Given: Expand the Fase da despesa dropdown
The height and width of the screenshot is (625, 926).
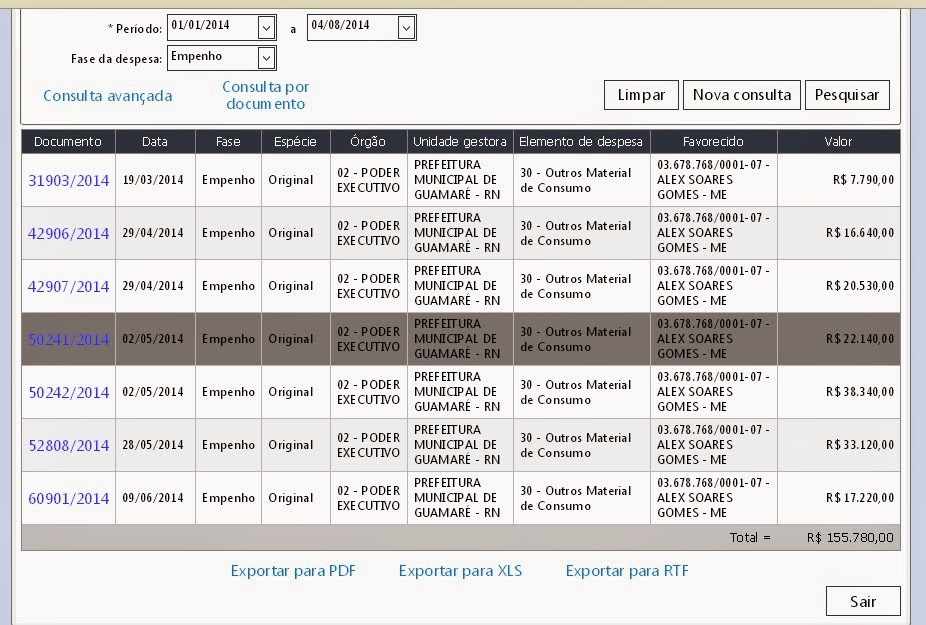Looking at the screenshot, I should tap(266, 58).
